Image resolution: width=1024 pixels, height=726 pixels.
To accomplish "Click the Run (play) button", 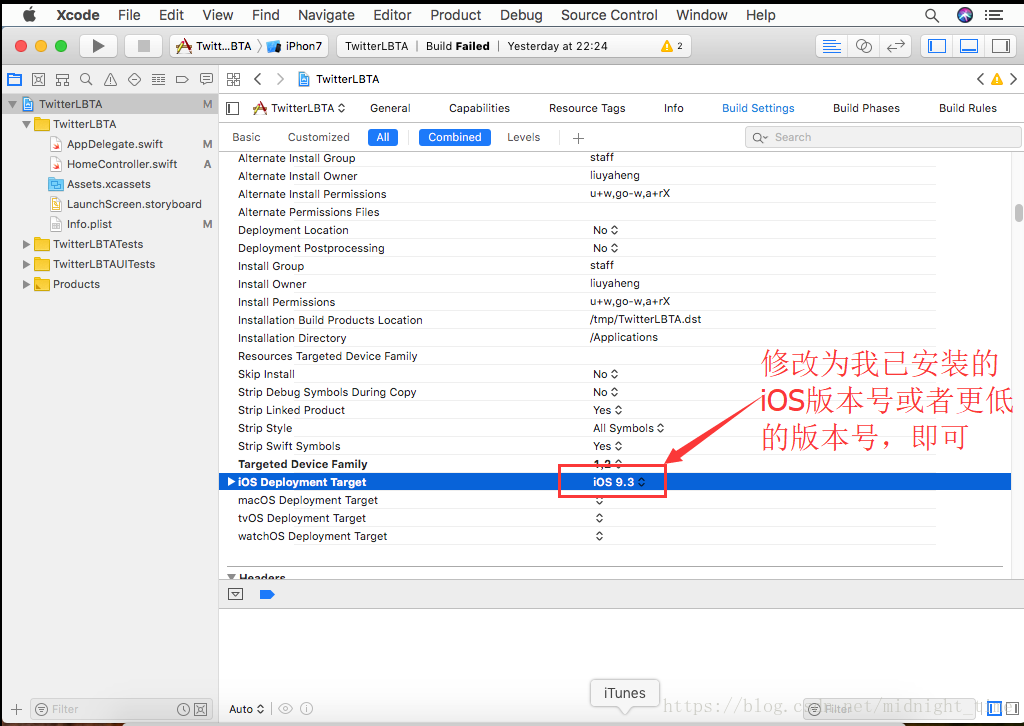I will click(x=98, y=46).
